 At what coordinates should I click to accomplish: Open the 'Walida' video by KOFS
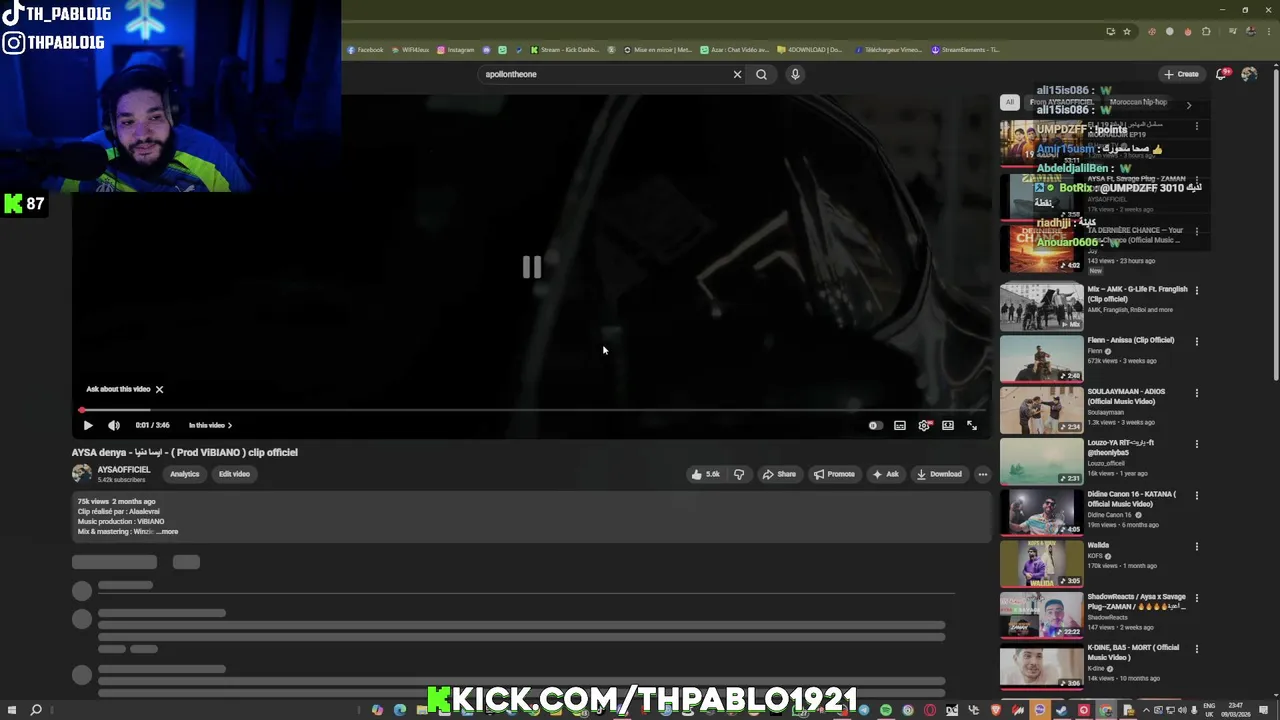[1042, 563]
